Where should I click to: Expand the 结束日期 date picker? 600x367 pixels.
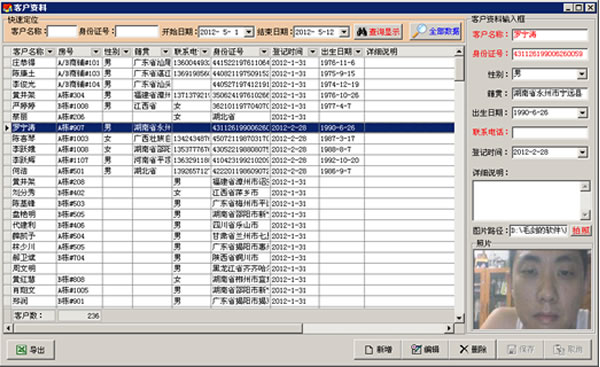(344, 32)
